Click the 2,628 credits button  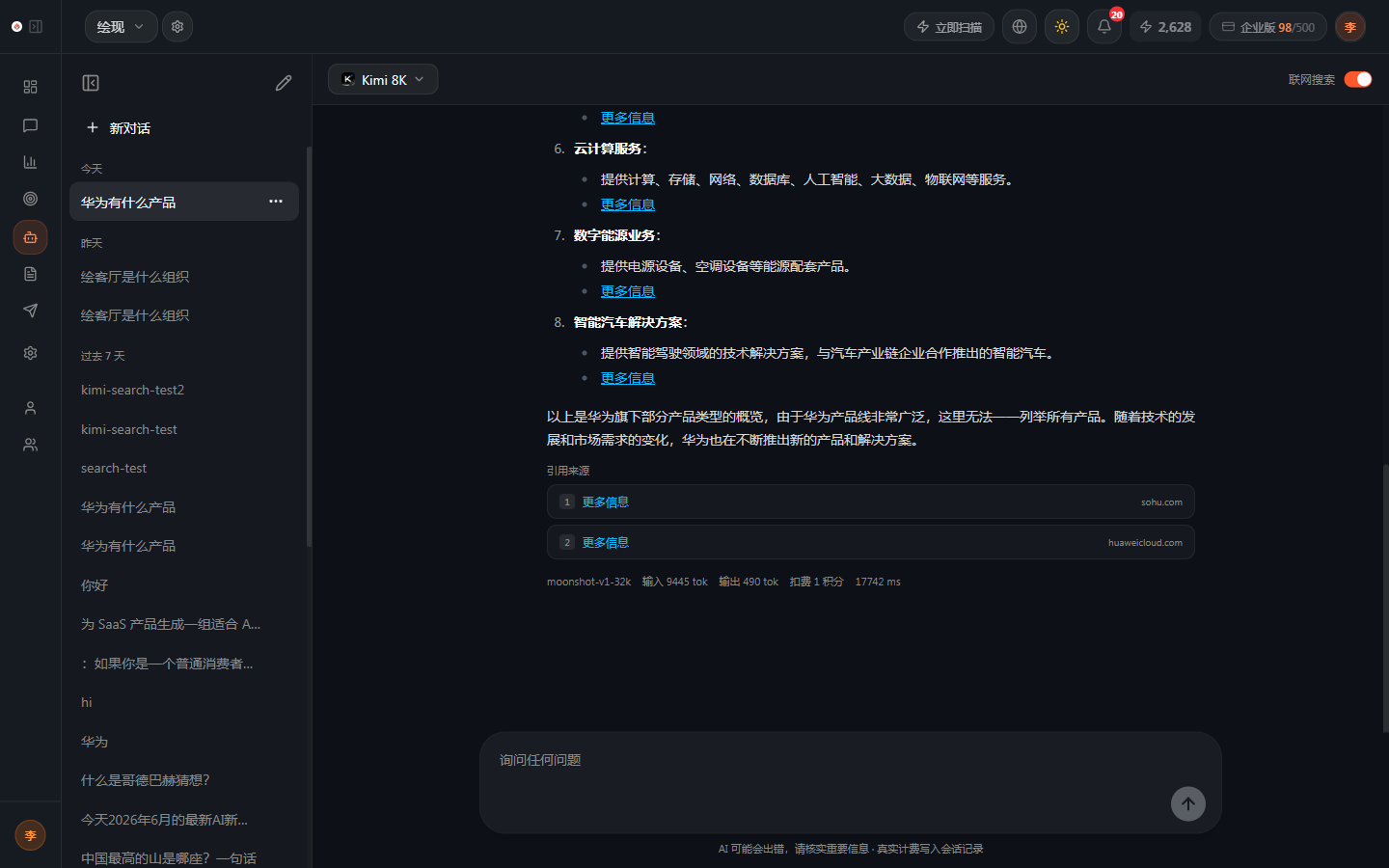pos(1165,27)
